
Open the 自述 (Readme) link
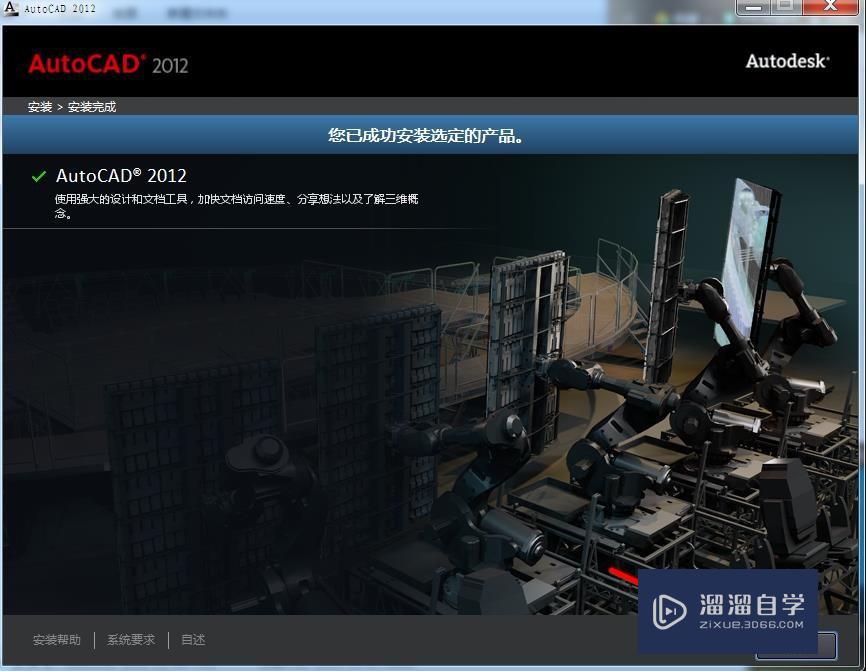192,640
